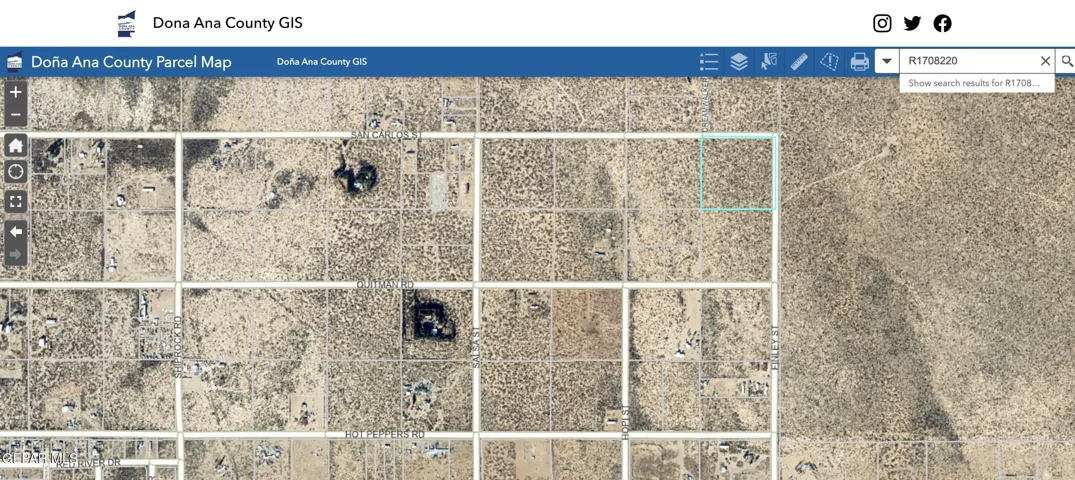Activate the Select parcels tool
The width and height of the screenshot is (1075, 480).
click(769, 62)
